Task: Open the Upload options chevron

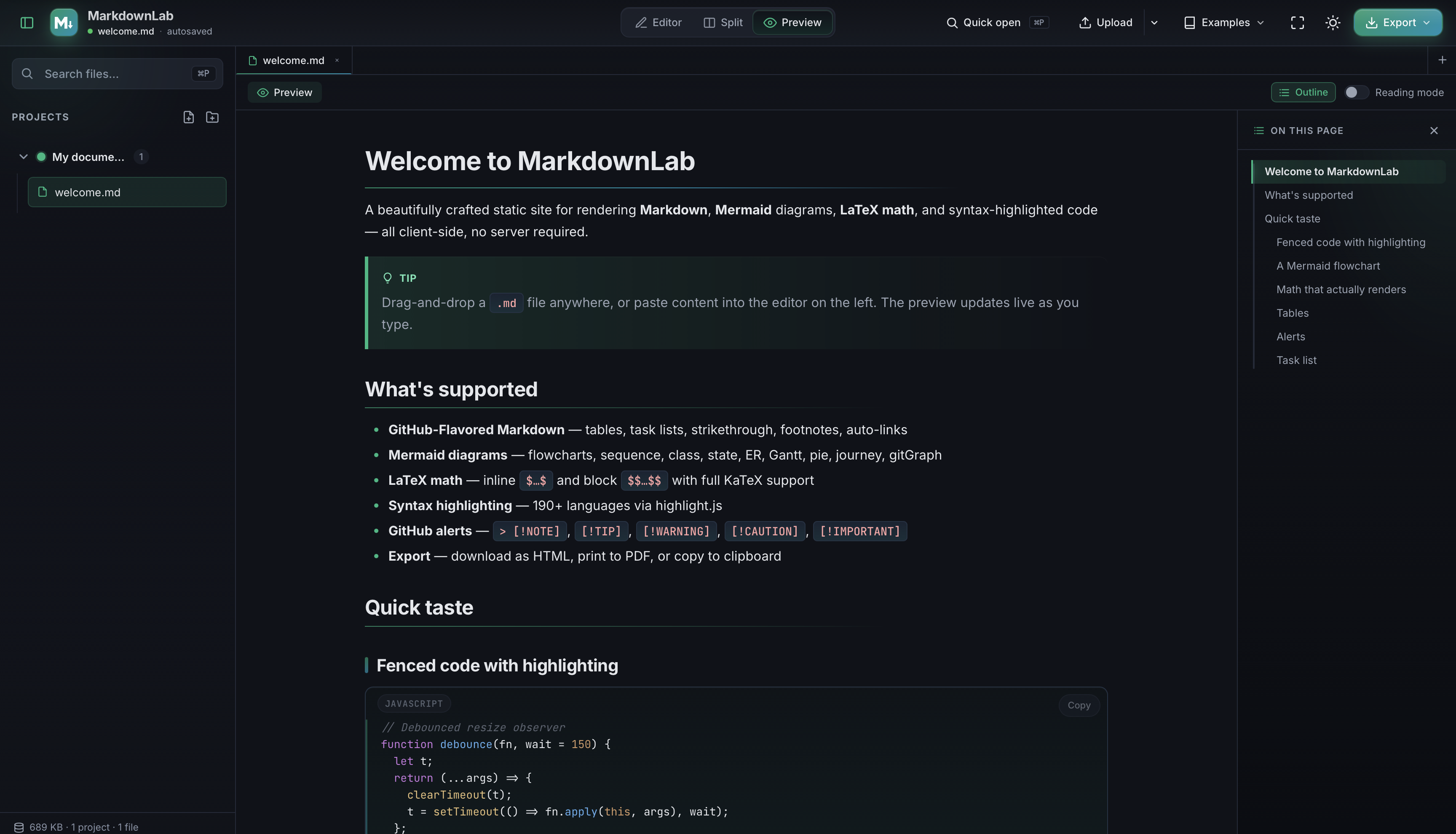Action: [1154, 22]
